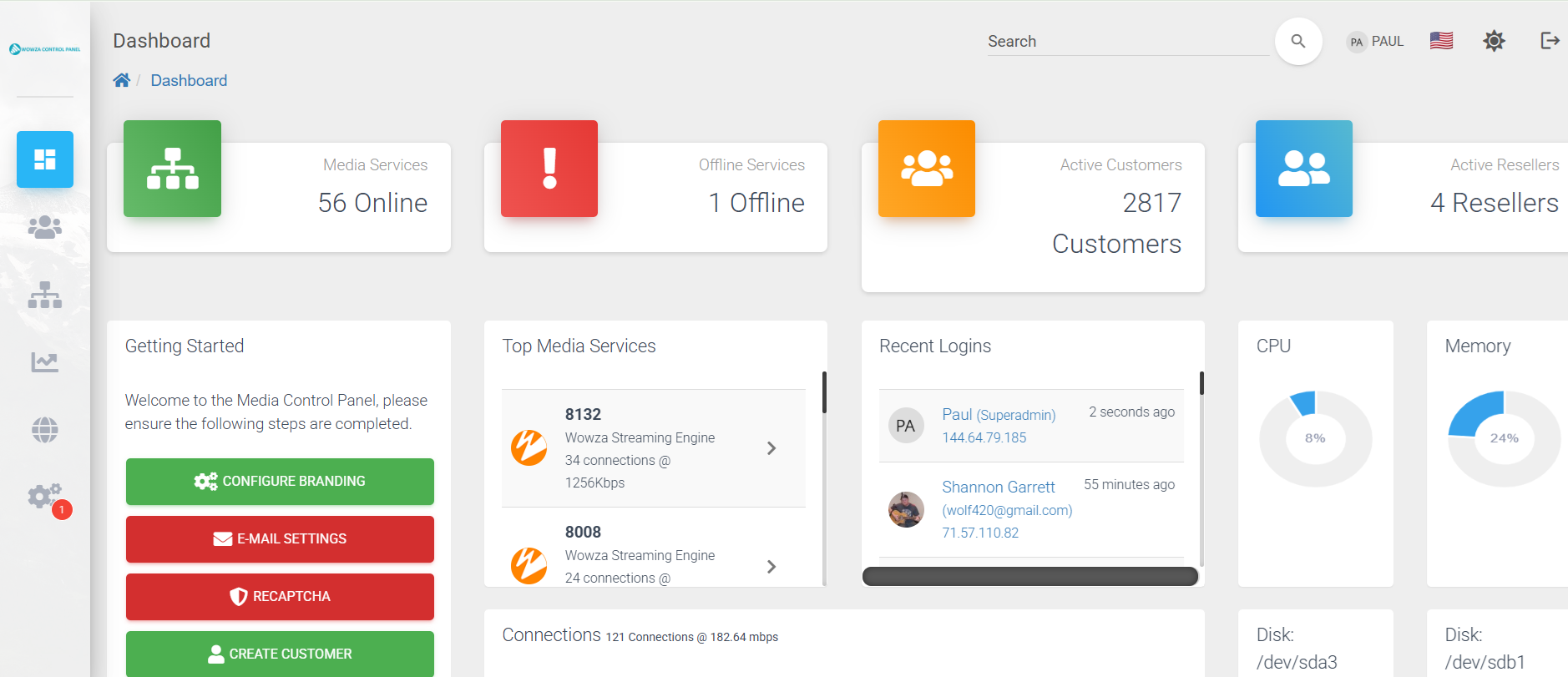
Task: Click wolf420@gmail.com email link
Action: (x=1007, y=510)
